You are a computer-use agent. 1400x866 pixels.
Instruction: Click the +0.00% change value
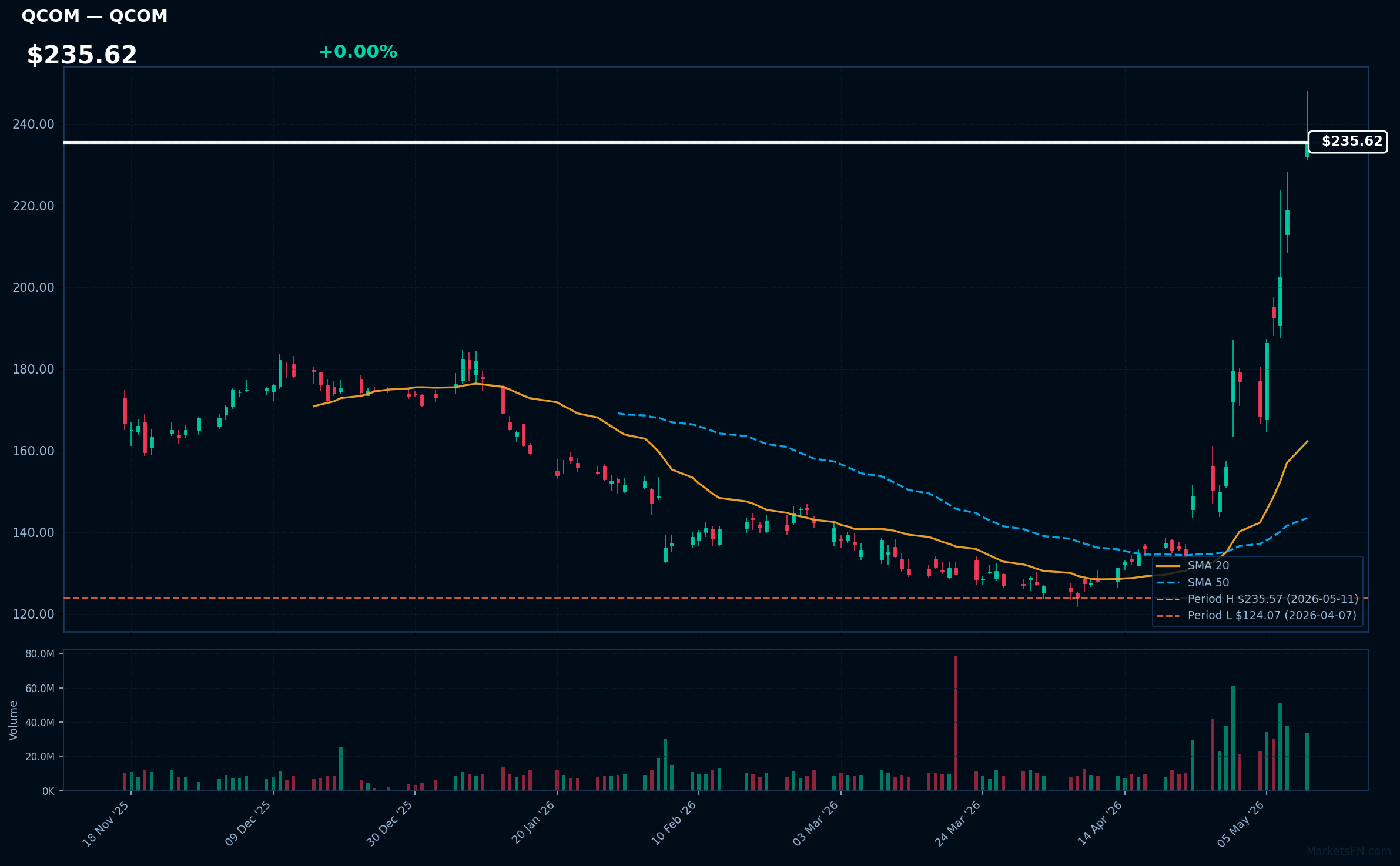(358, 52)
